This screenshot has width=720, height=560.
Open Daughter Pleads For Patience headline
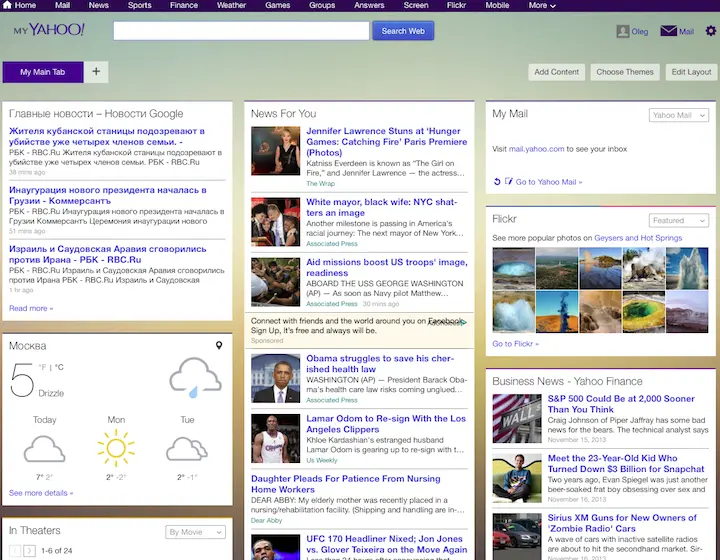point(345,484)
